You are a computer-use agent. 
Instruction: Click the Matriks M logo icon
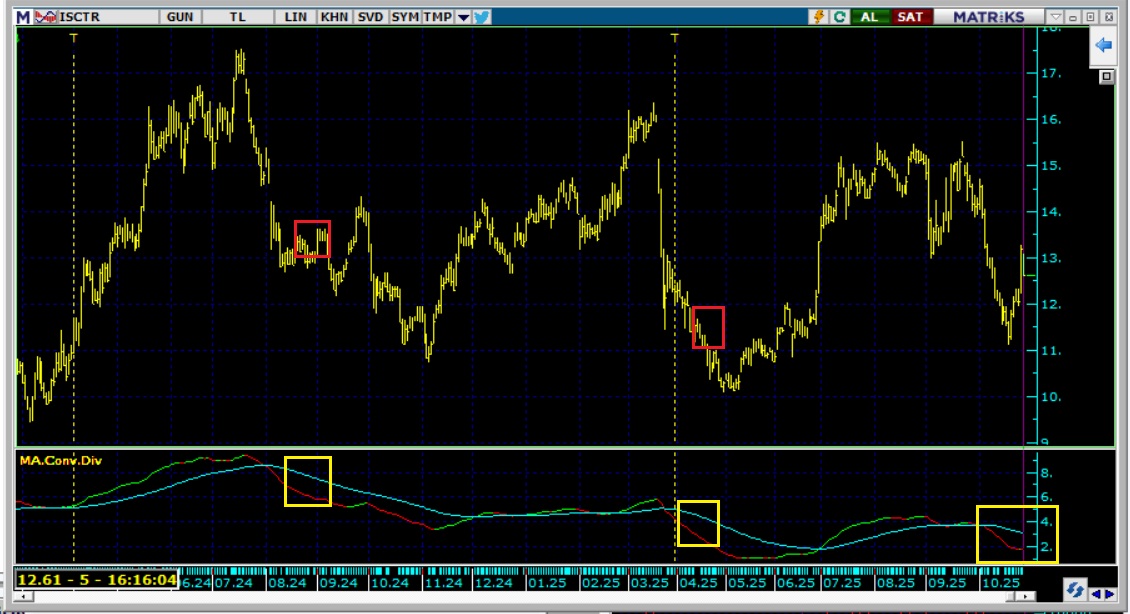click(22, 17)
